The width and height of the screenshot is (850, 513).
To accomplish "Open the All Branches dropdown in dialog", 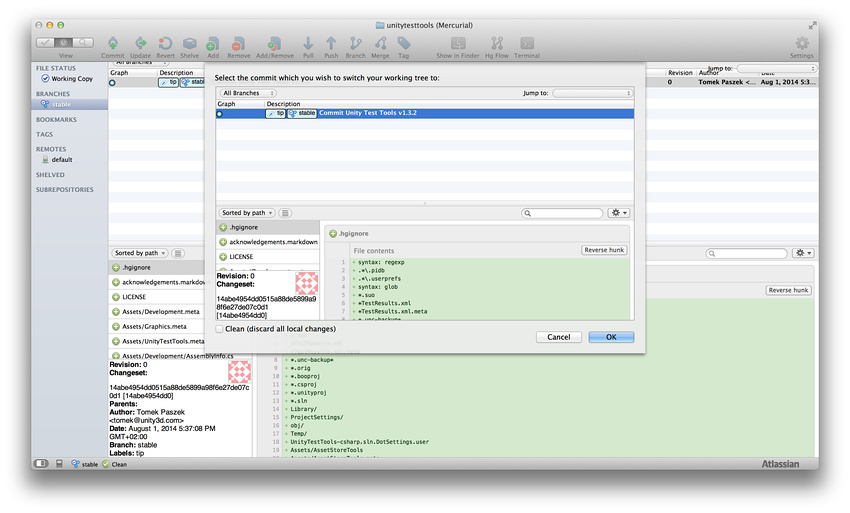I will [x=248, y=93].
